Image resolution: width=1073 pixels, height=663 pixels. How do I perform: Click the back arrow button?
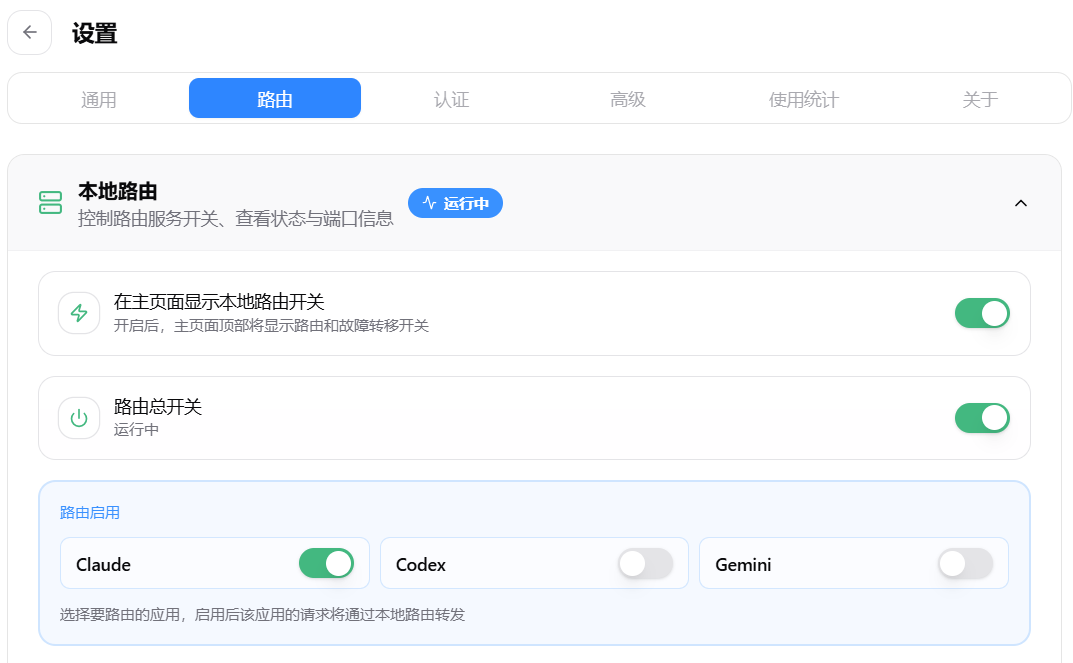click(29, 32)
